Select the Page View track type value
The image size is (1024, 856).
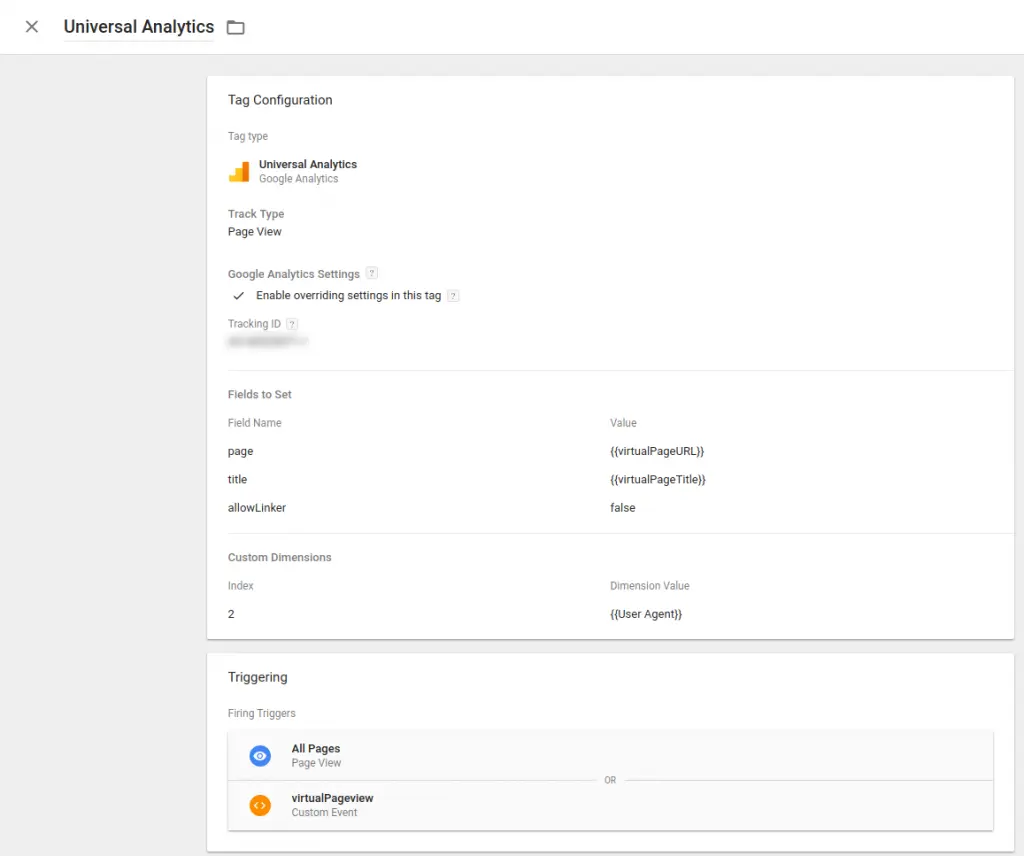coord(255,232)
